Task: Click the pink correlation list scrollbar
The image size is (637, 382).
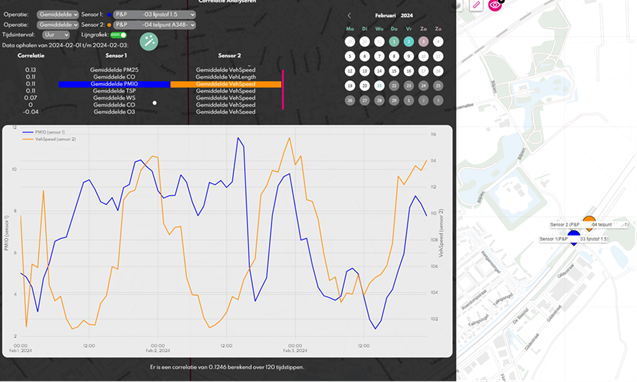Action: (x=283, y=90)
